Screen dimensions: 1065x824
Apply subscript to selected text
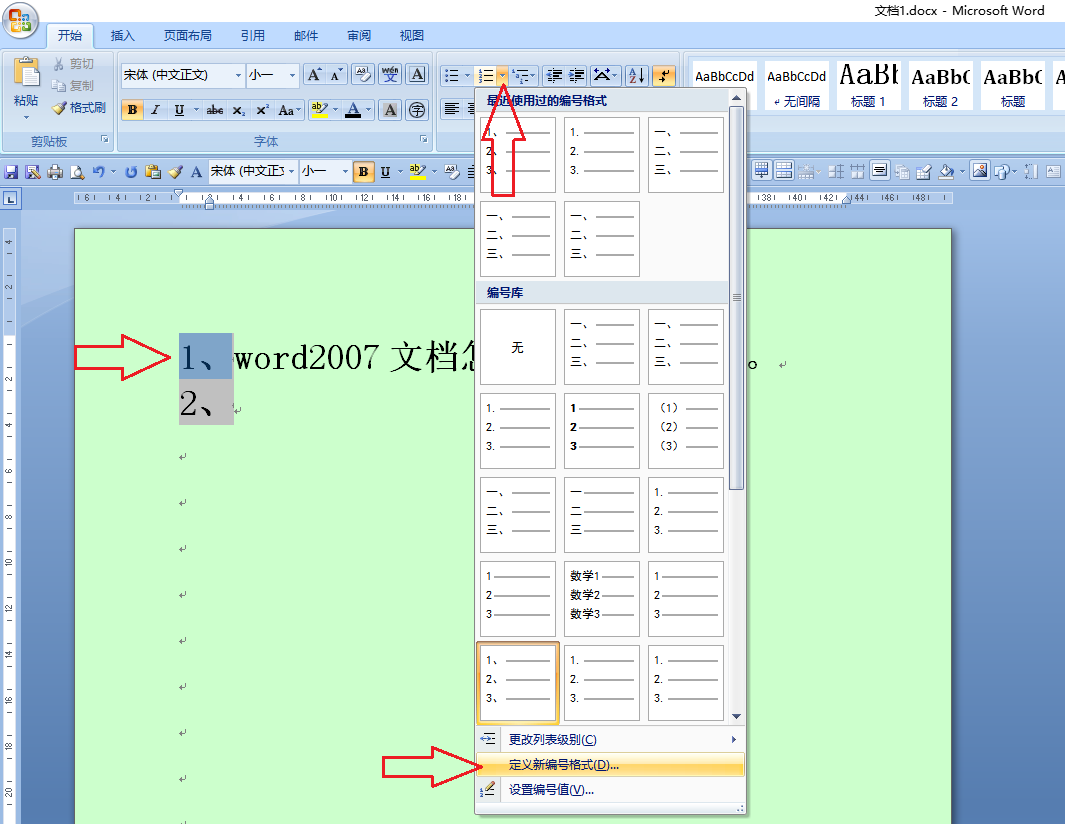point(237,109)
